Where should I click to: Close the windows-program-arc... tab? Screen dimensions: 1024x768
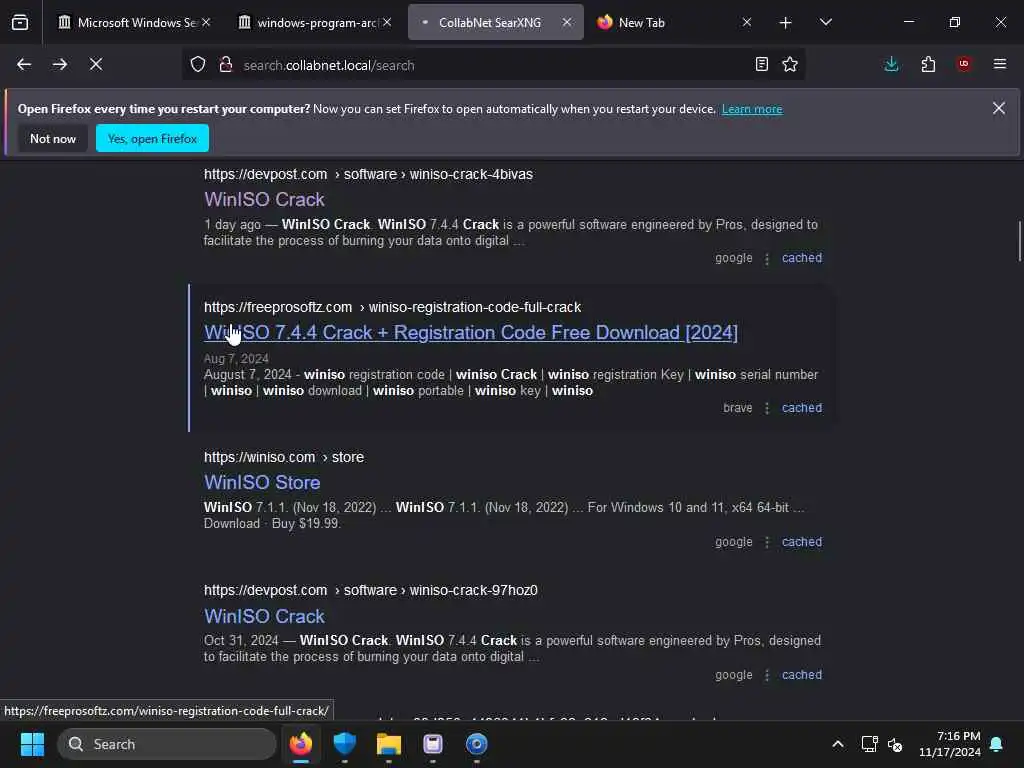387,22
